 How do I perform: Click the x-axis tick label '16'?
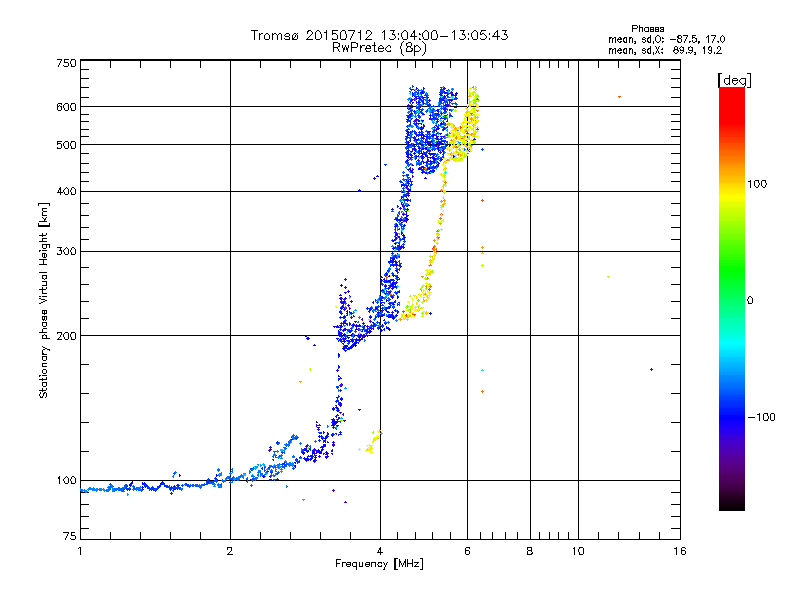pyautogui.click(x=680, y=551)
